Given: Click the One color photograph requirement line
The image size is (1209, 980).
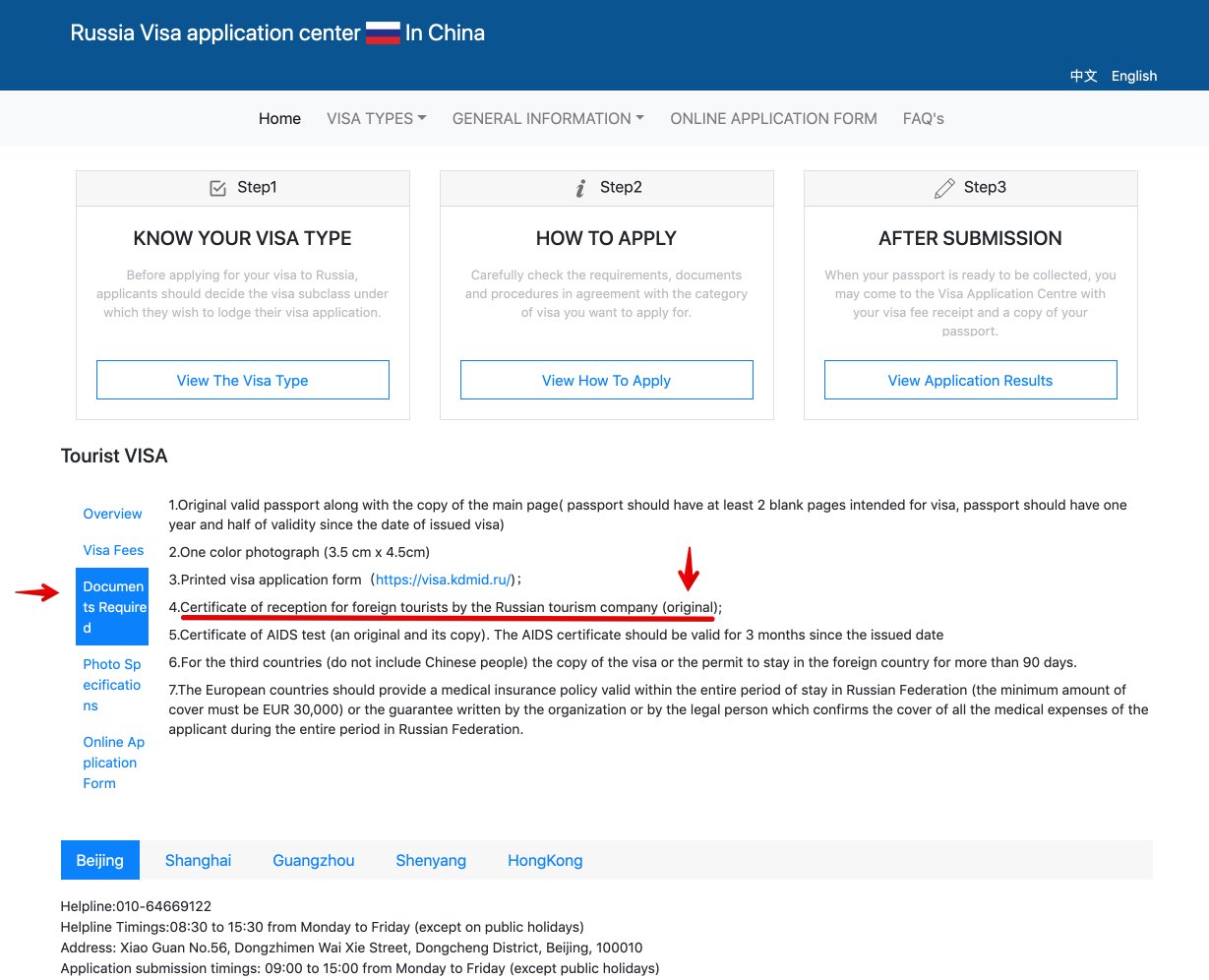Looking at the screenshot, I should pos(299,552).
